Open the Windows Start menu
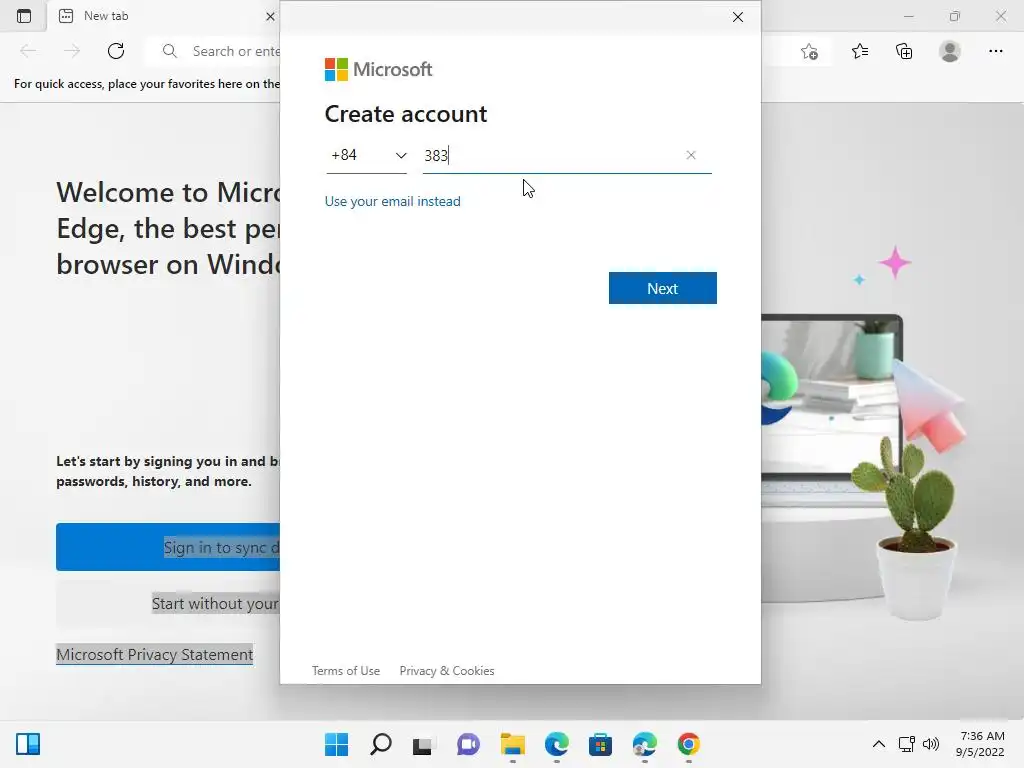Image resolution: width=1024 pixels, height=768 pixels. (336, 744)
